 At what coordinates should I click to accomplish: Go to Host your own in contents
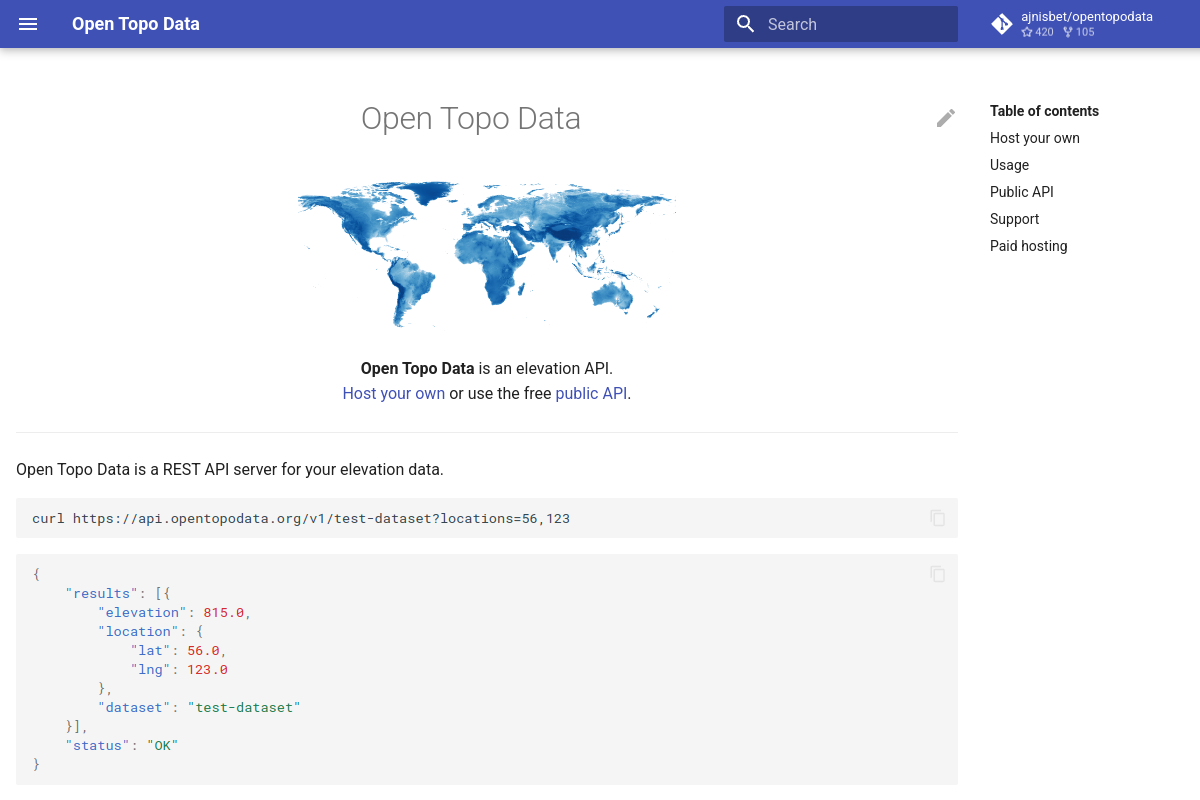(1035, 138)
